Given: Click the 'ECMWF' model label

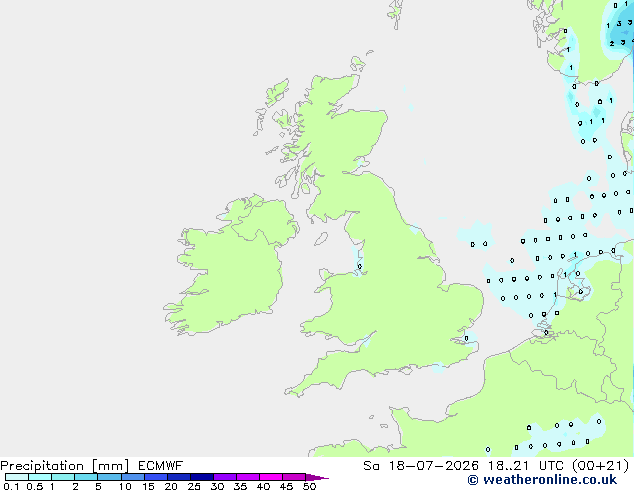Looking at the screenshot, I should [x=161, y=466].
